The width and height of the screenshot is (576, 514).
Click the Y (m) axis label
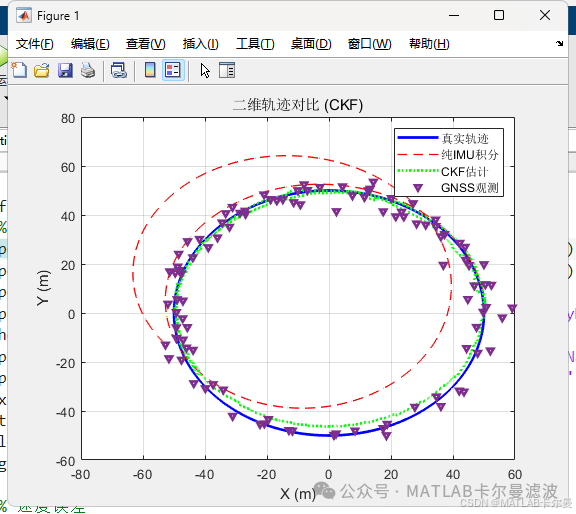[x=43, y=288]
